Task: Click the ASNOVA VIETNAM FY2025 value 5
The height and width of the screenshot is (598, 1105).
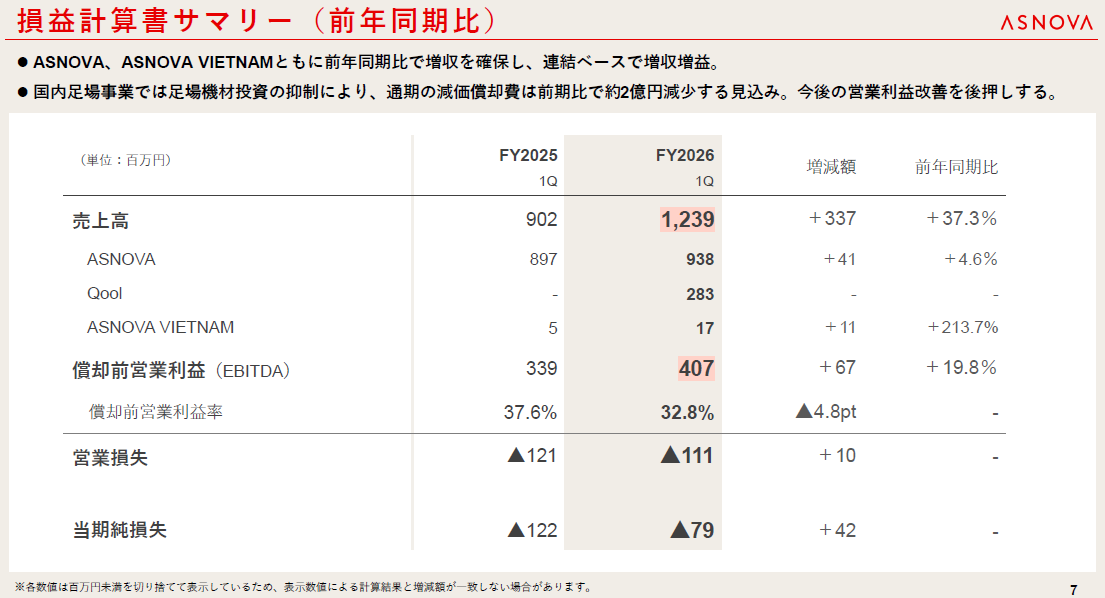Action: pyautogui.click(x=552, y=328)
